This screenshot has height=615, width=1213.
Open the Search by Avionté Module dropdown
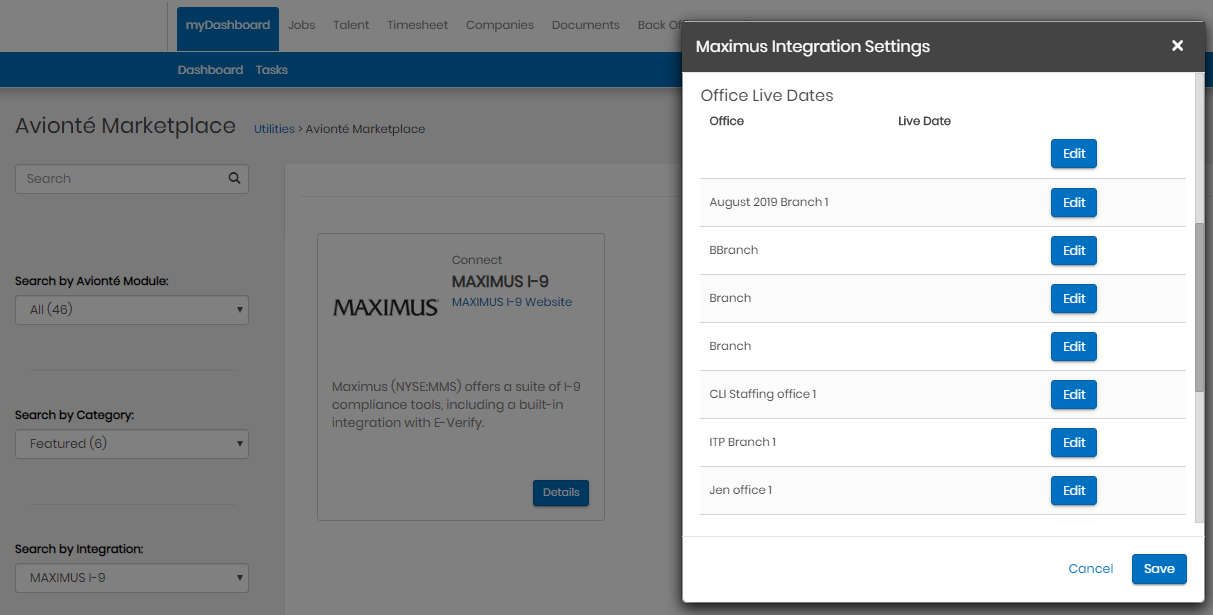[x=132, y=310]
